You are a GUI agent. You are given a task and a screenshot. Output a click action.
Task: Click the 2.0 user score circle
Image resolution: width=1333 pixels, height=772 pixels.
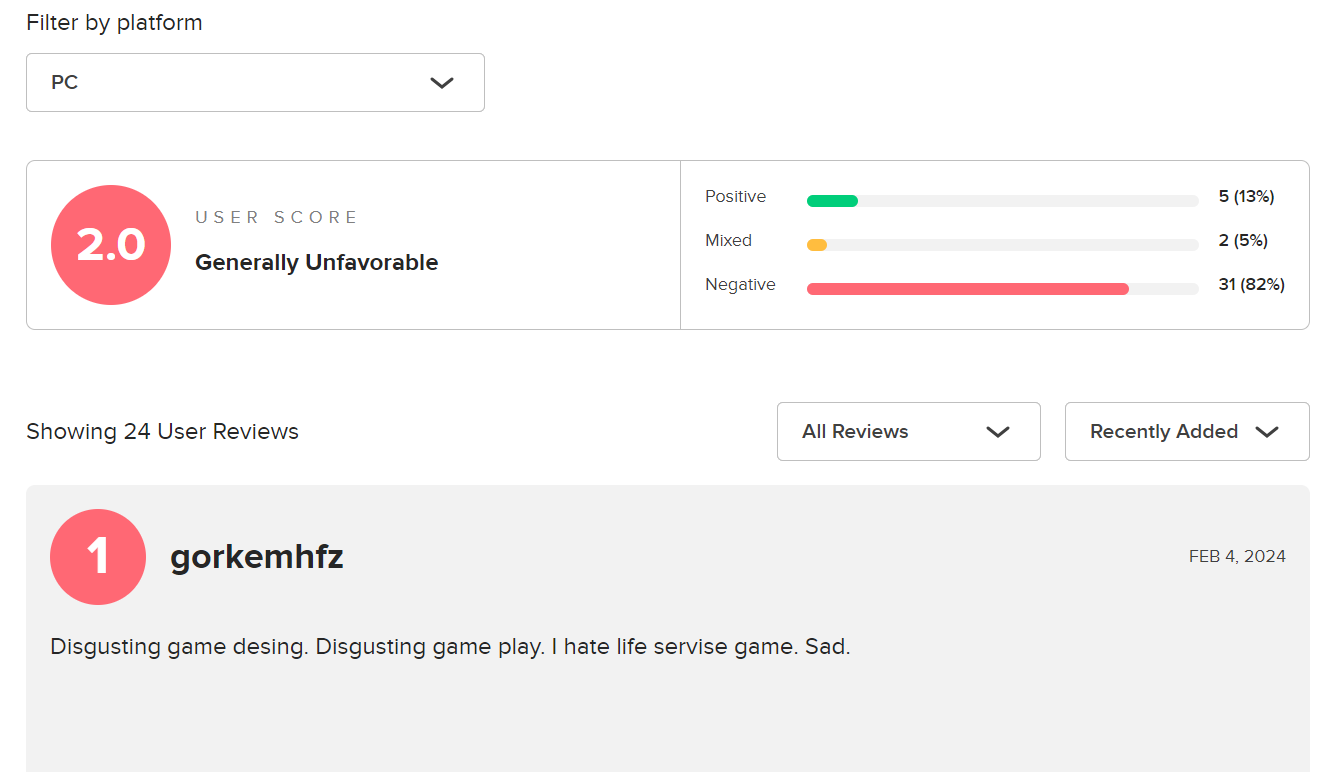pyautogui.click(x=111, y=245)
